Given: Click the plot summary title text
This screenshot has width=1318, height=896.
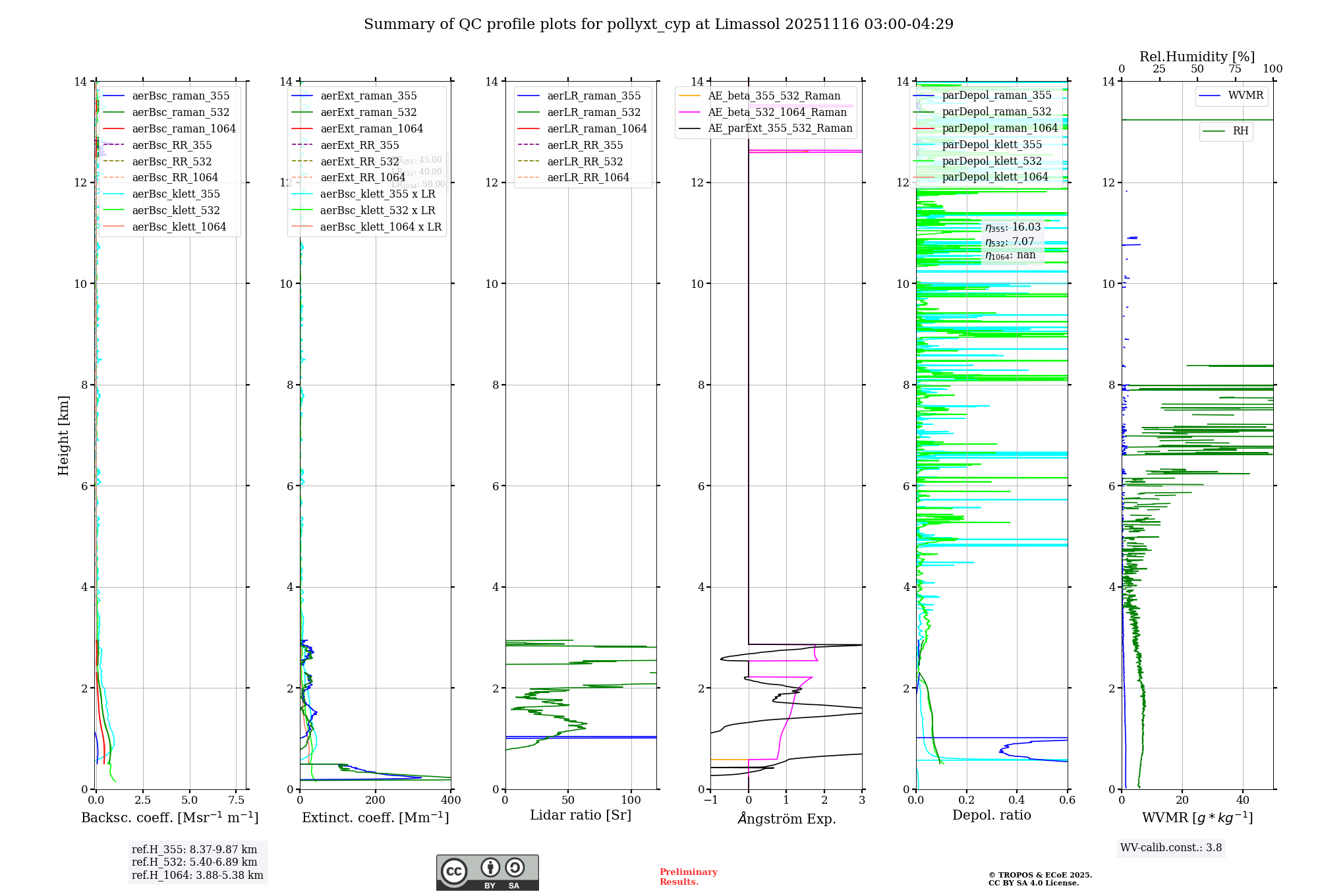Looking at the screenshot, I should [658, 24].
